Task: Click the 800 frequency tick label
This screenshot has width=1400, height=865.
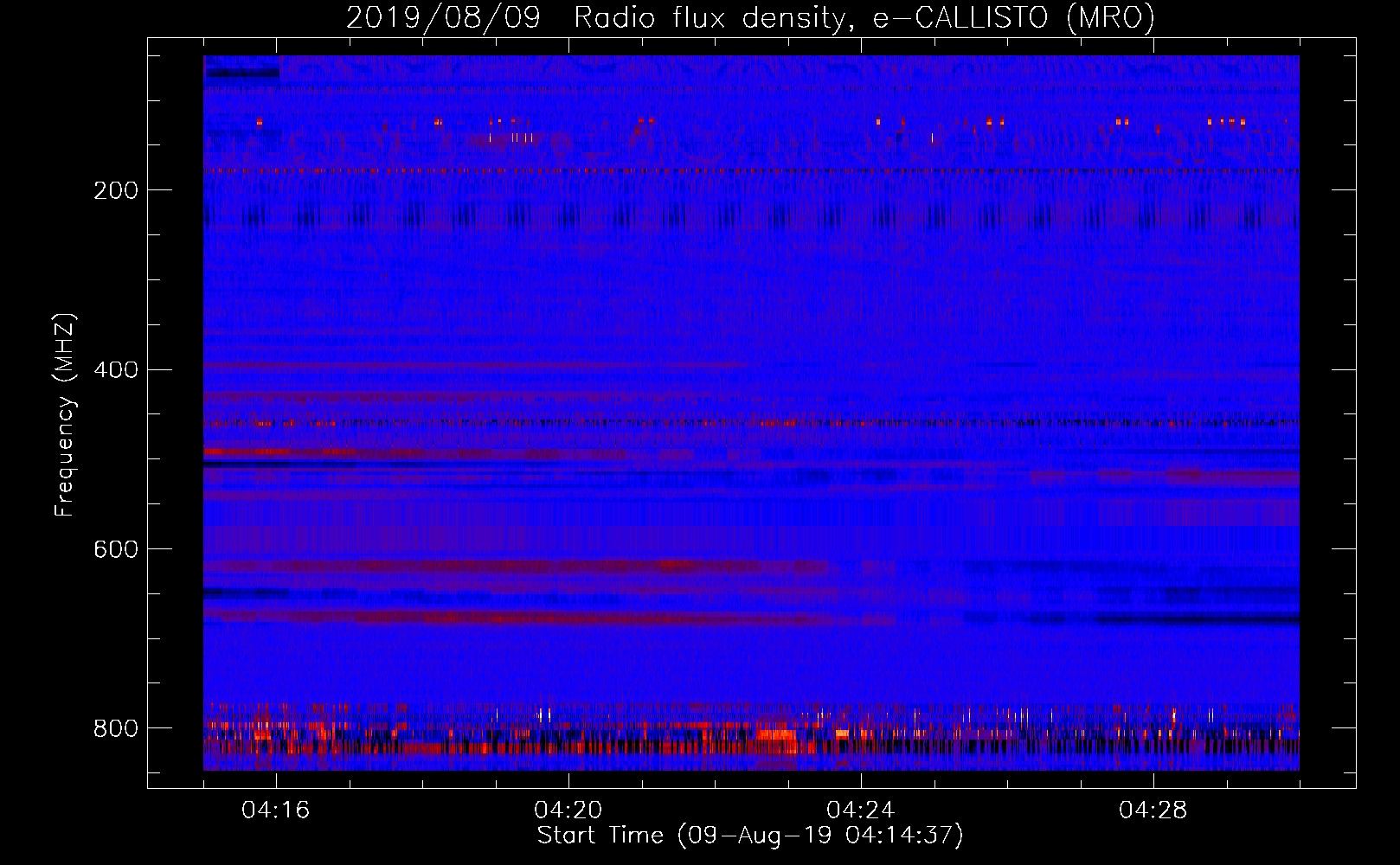Action: [x=116, y=729]
